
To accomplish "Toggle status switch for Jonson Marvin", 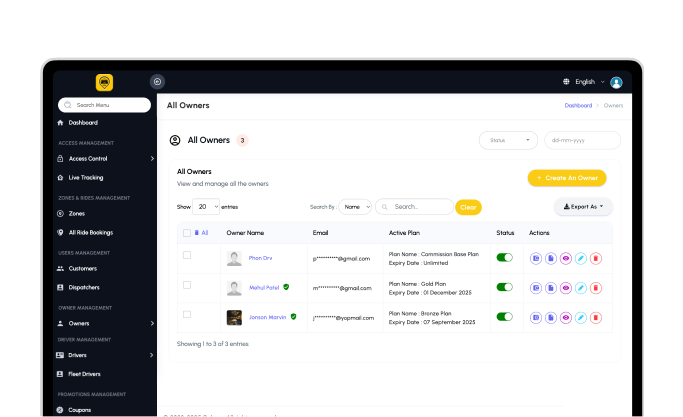I will [x=504, y=317].
